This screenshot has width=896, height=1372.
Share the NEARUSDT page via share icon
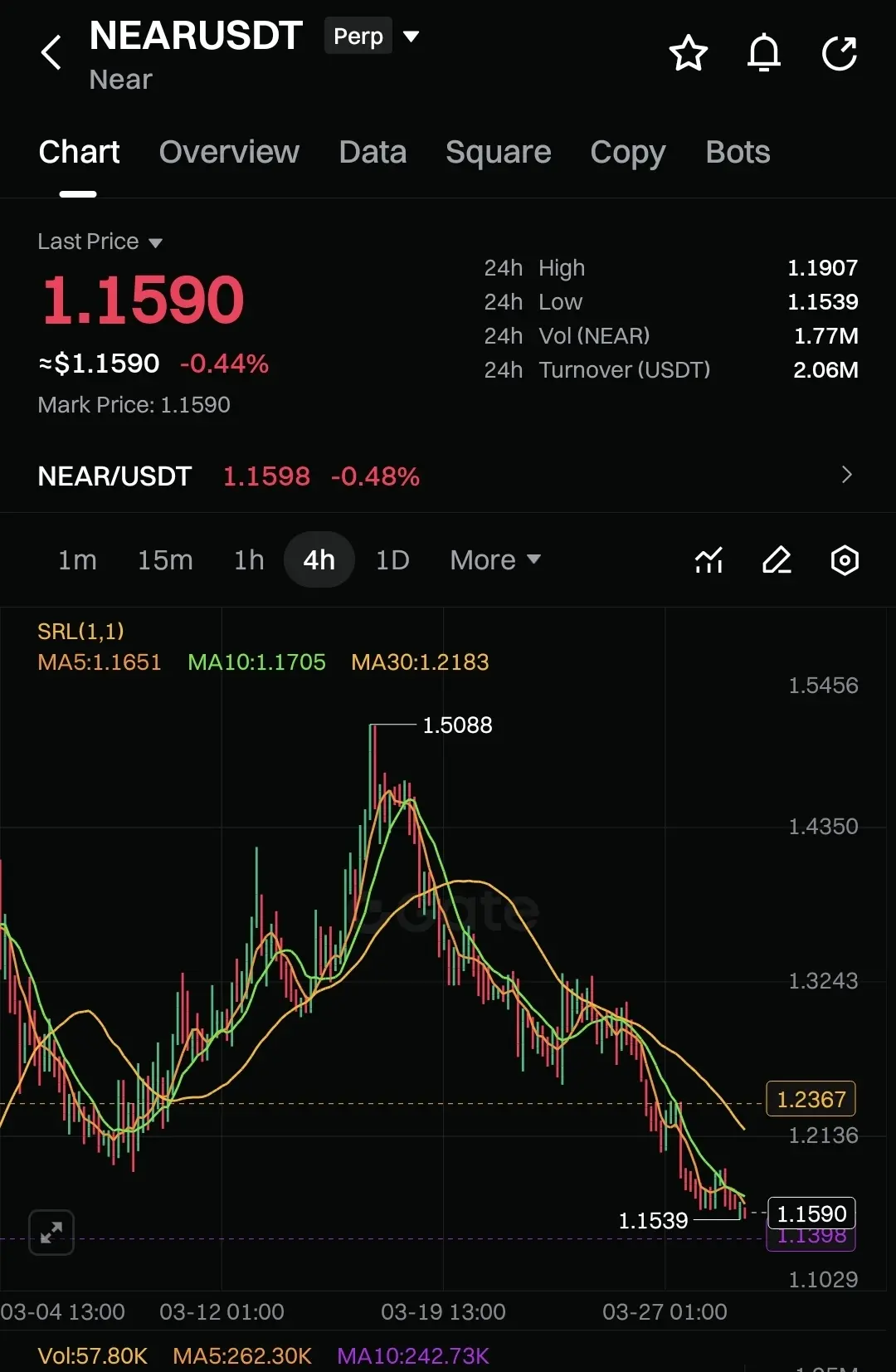(x=840, y=54)
